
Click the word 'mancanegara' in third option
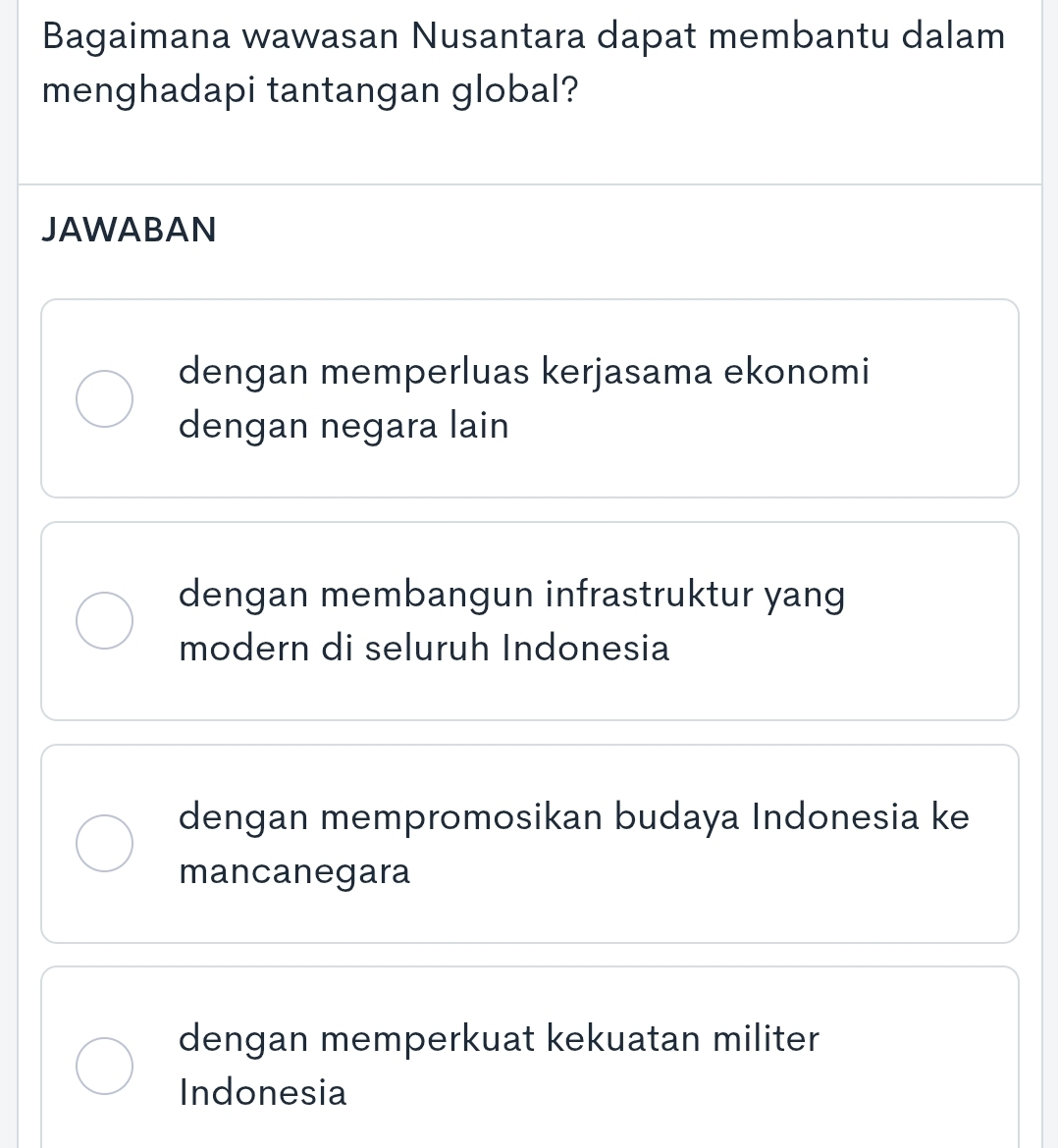click(x=294, y=871)
